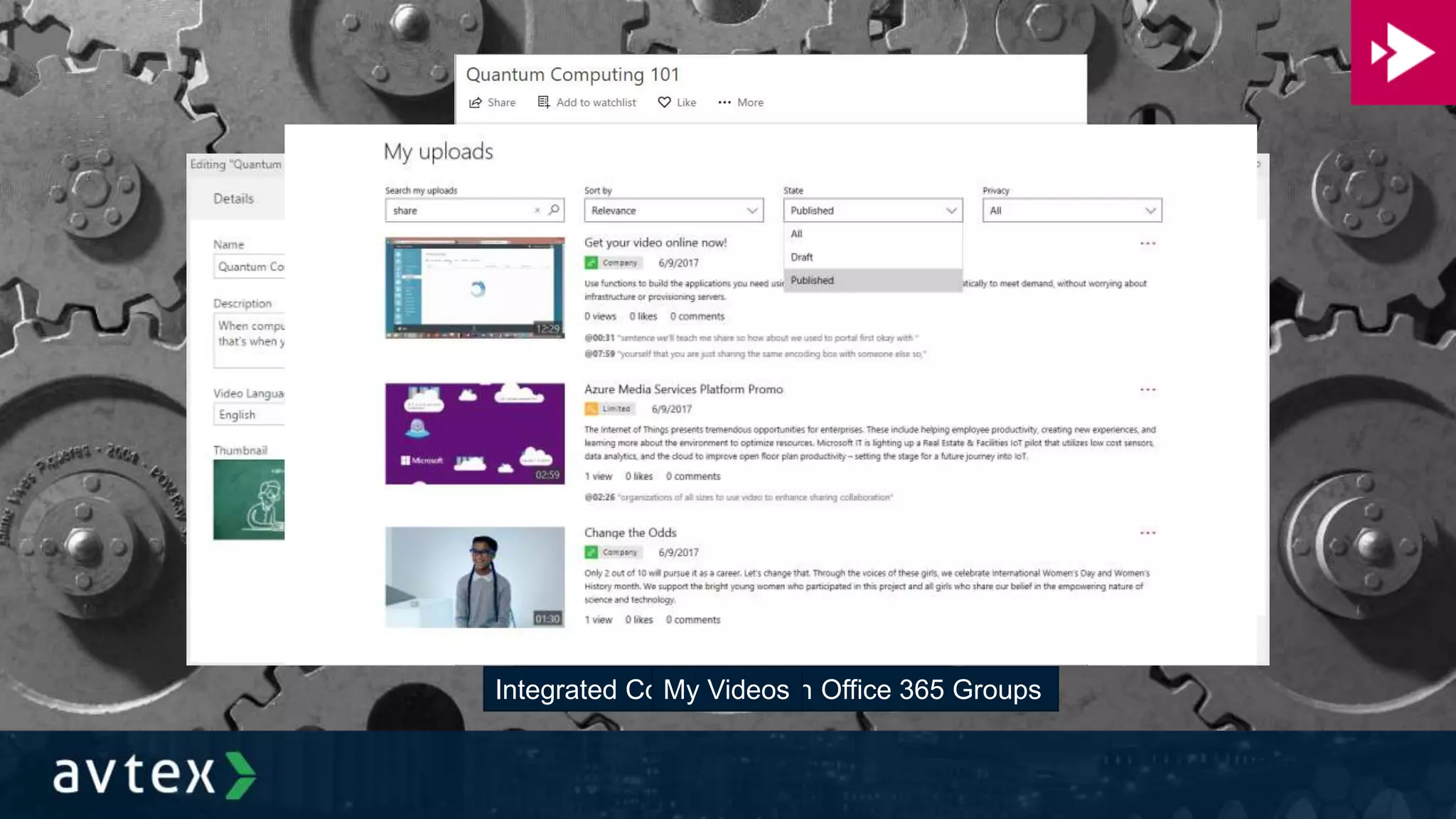
Task: Click the Share icon under Quantum Computing 101
Action: [x=475, y=102]
